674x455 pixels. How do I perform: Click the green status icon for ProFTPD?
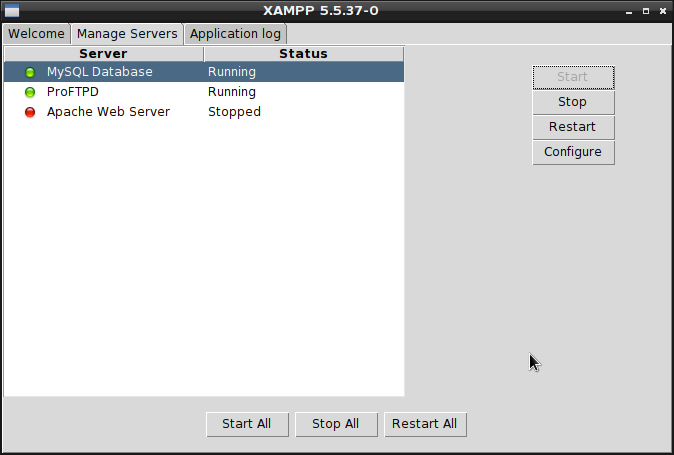[30, 92]
